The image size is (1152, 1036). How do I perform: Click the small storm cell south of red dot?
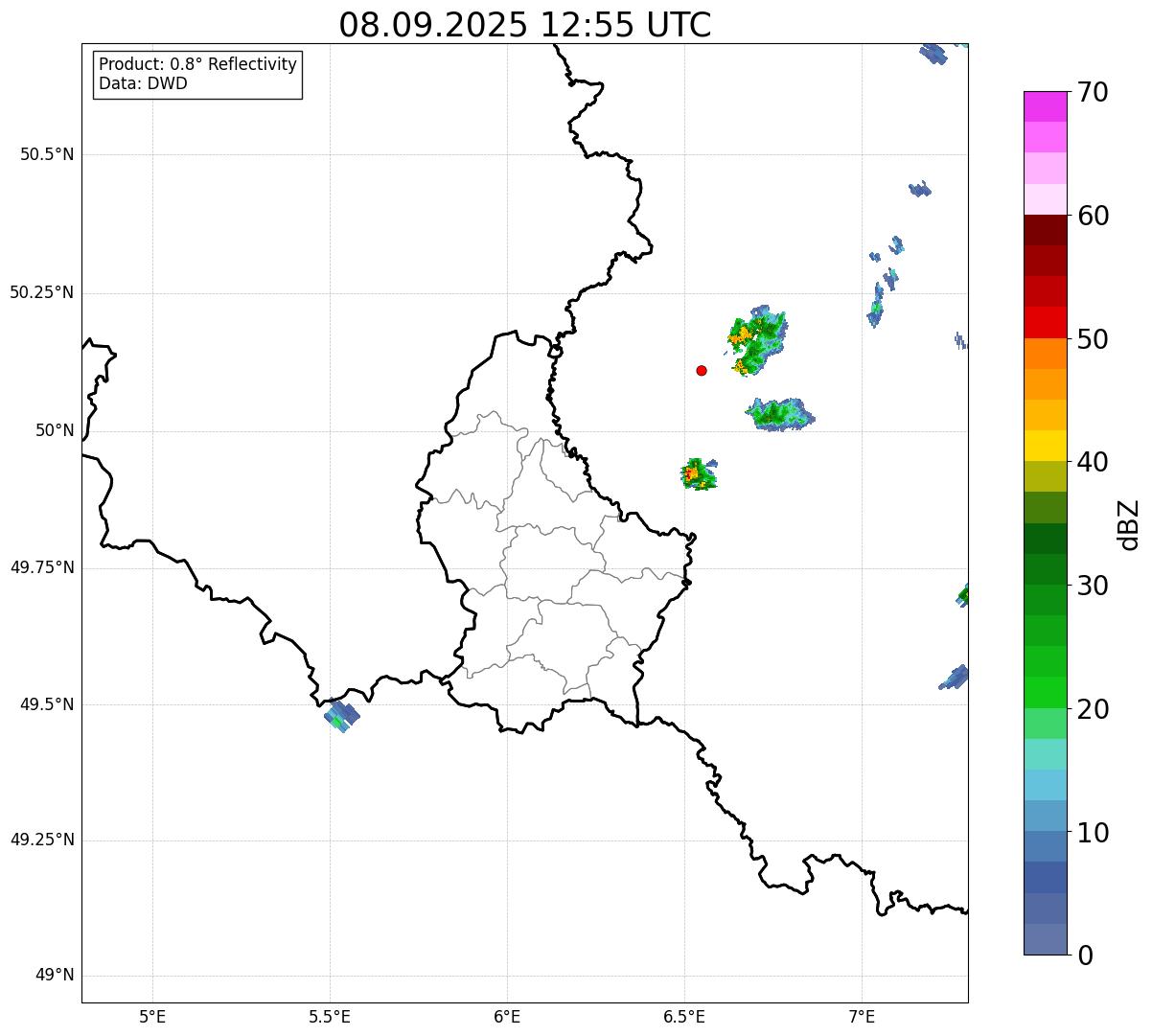(x=699, y=473)
